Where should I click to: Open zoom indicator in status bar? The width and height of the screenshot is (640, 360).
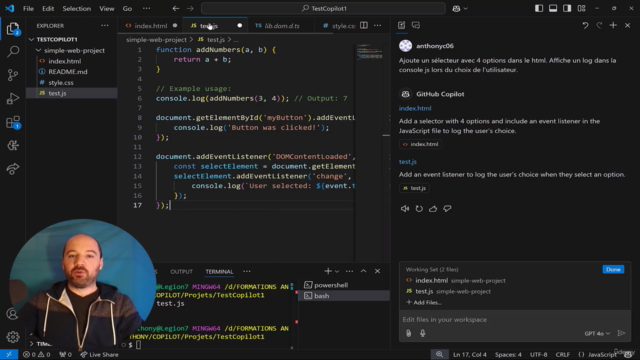(x=439, y=354)
